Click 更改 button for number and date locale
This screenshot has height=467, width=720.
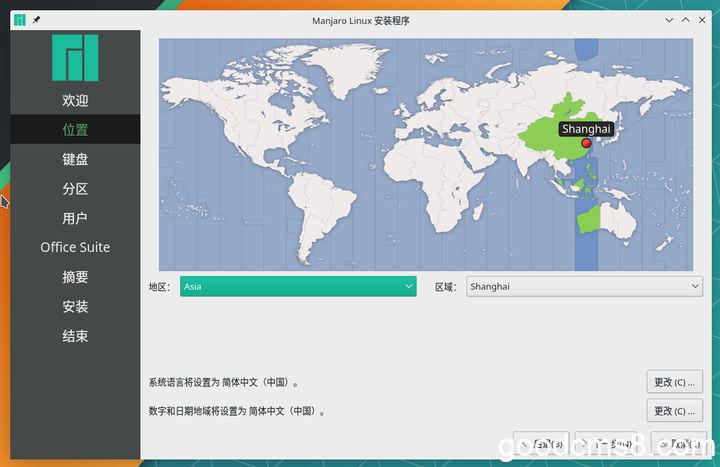(675, 411)
